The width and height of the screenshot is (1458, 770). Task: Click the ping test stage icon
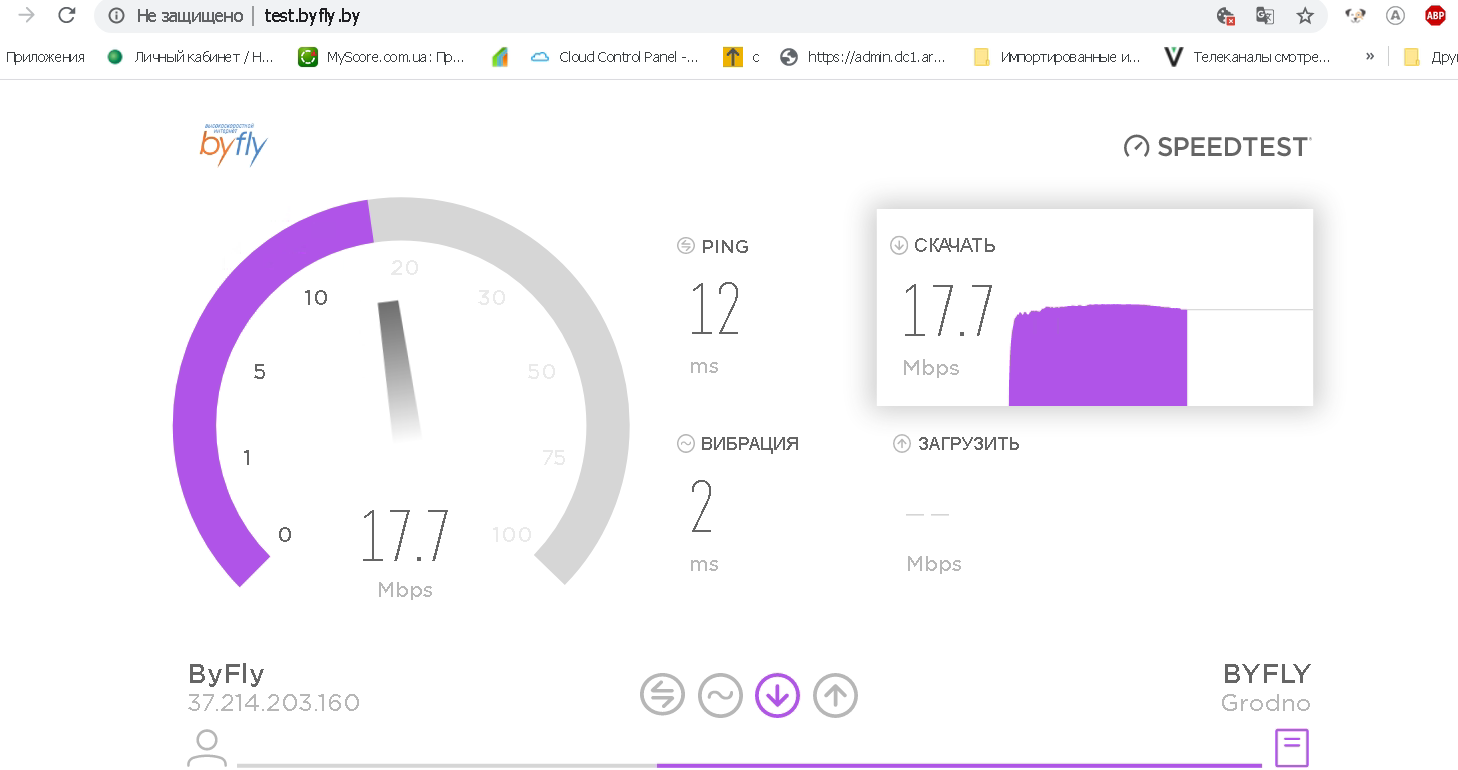point(662,695)
